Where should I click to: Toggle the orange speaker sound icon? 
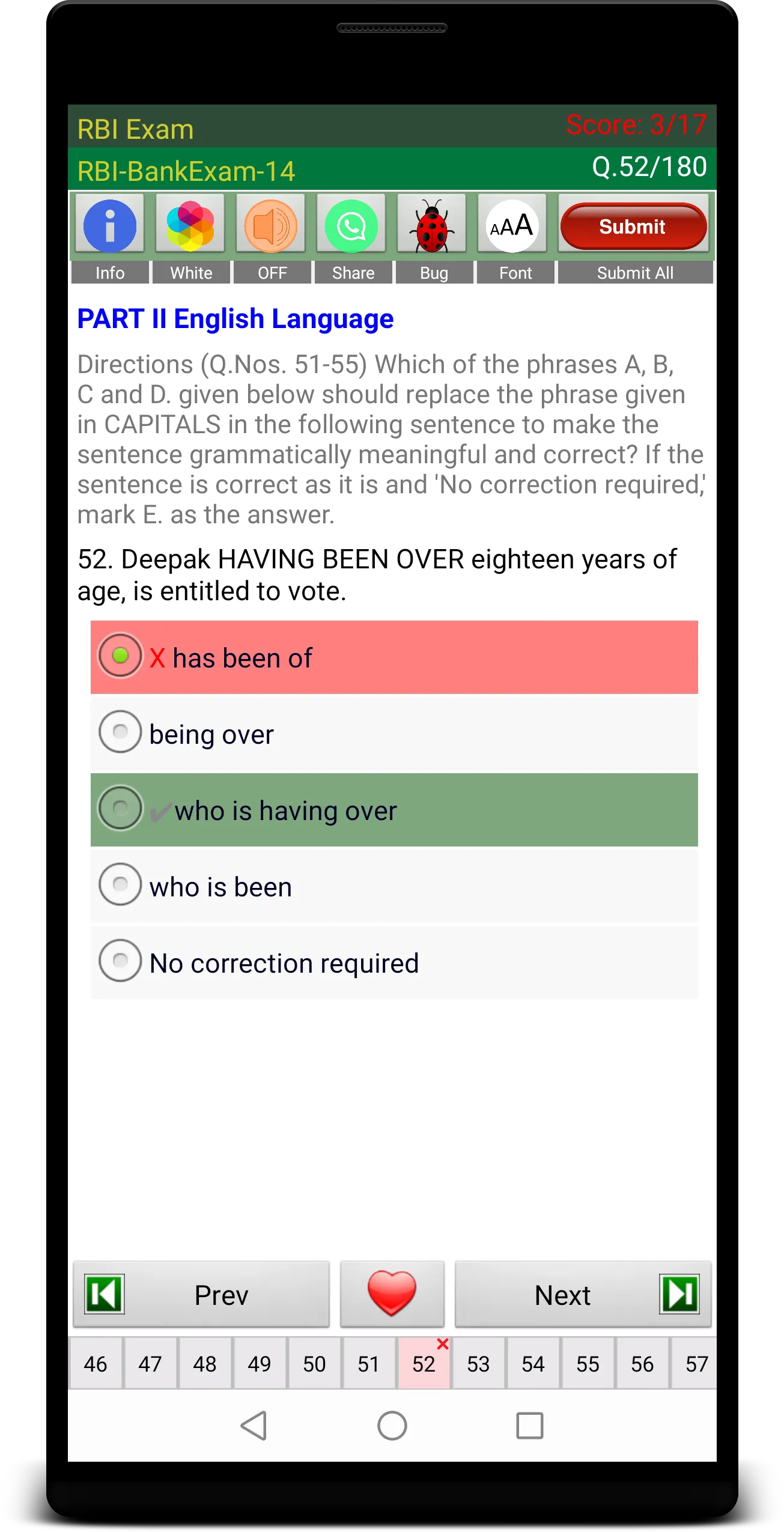tap(271, 226)
